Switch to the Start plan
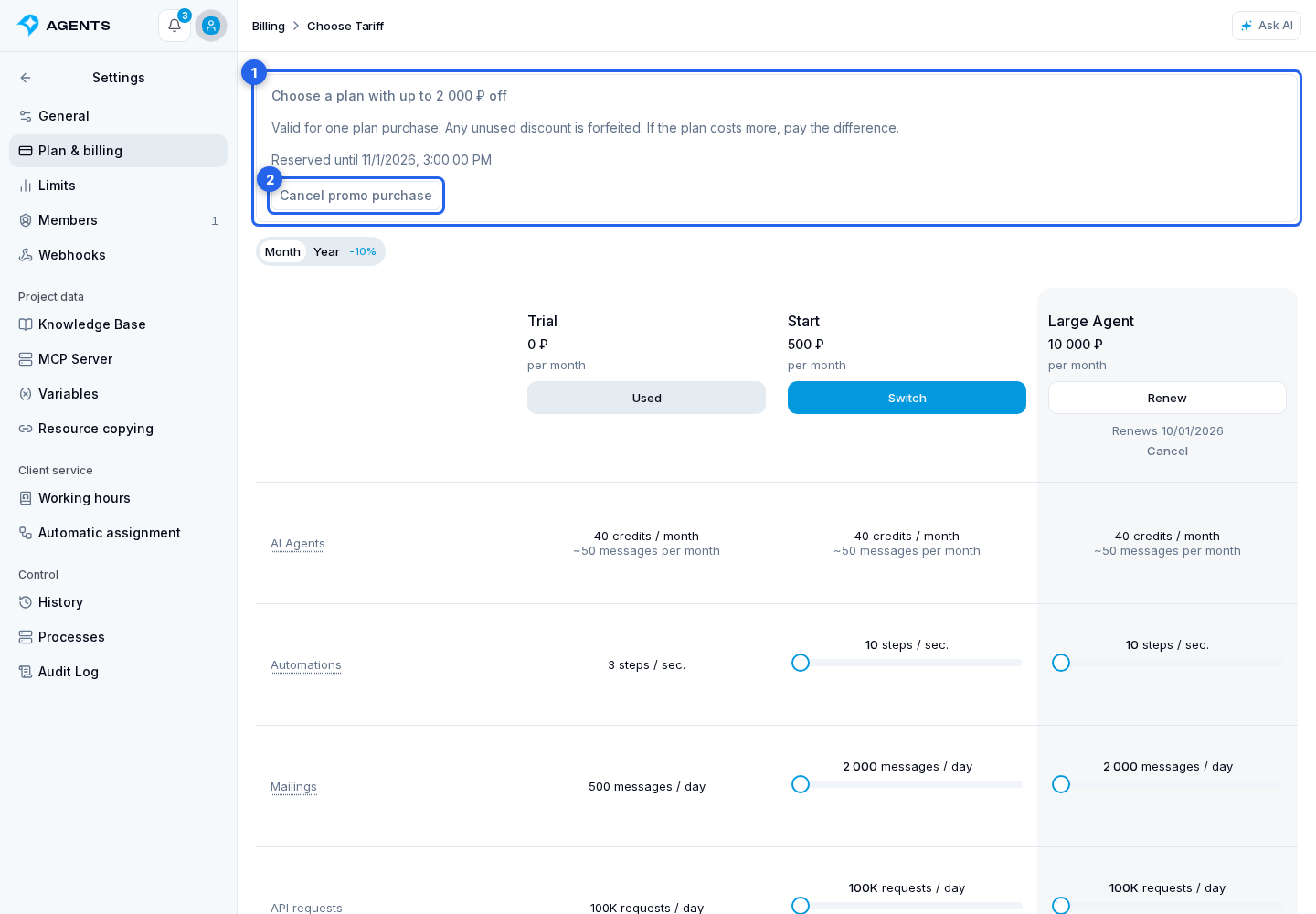This screenshot has height=914, width=1316. point(907,398)
